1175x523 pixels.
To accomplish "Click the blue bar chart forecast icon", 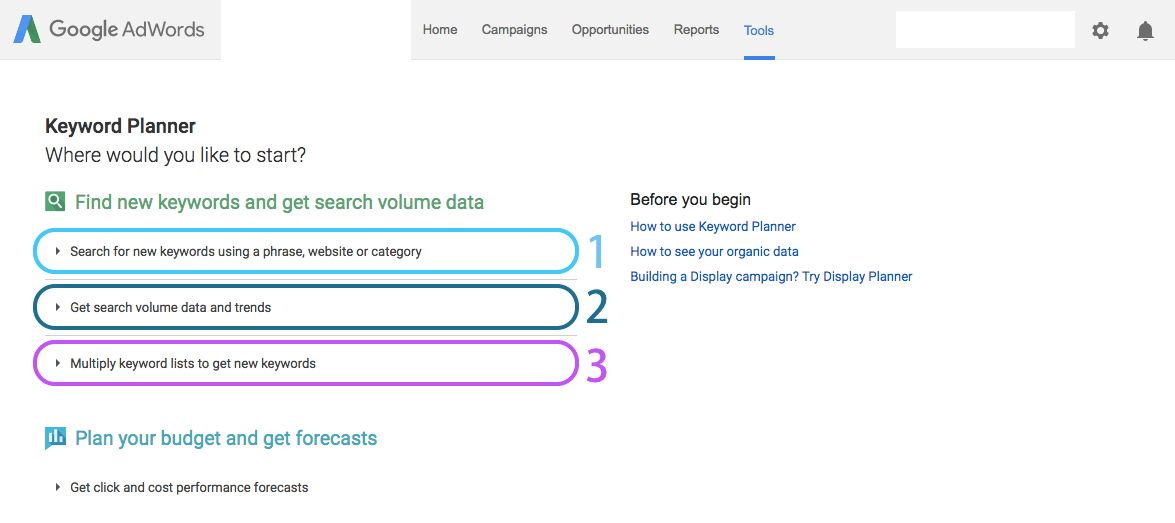I will [x=55, y=438].
